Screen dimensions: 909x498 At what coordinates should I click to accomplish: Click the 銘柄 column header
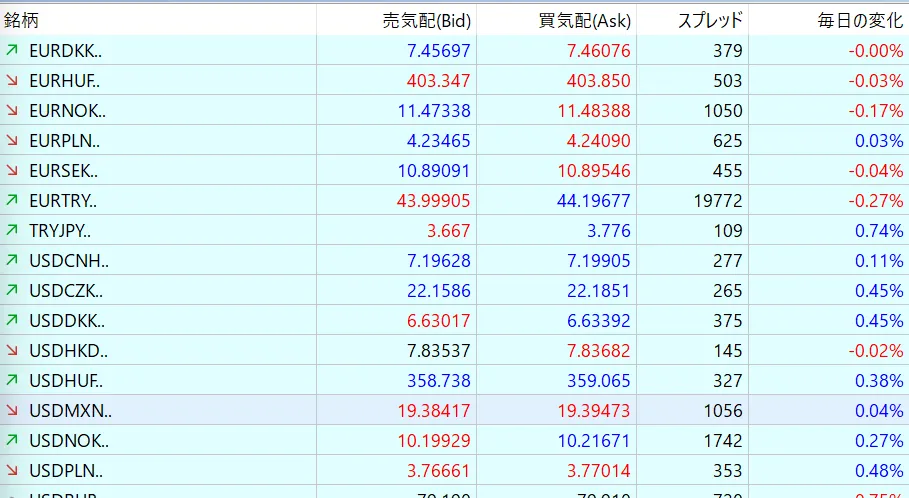pyautogui.click(x=21, y=20)
